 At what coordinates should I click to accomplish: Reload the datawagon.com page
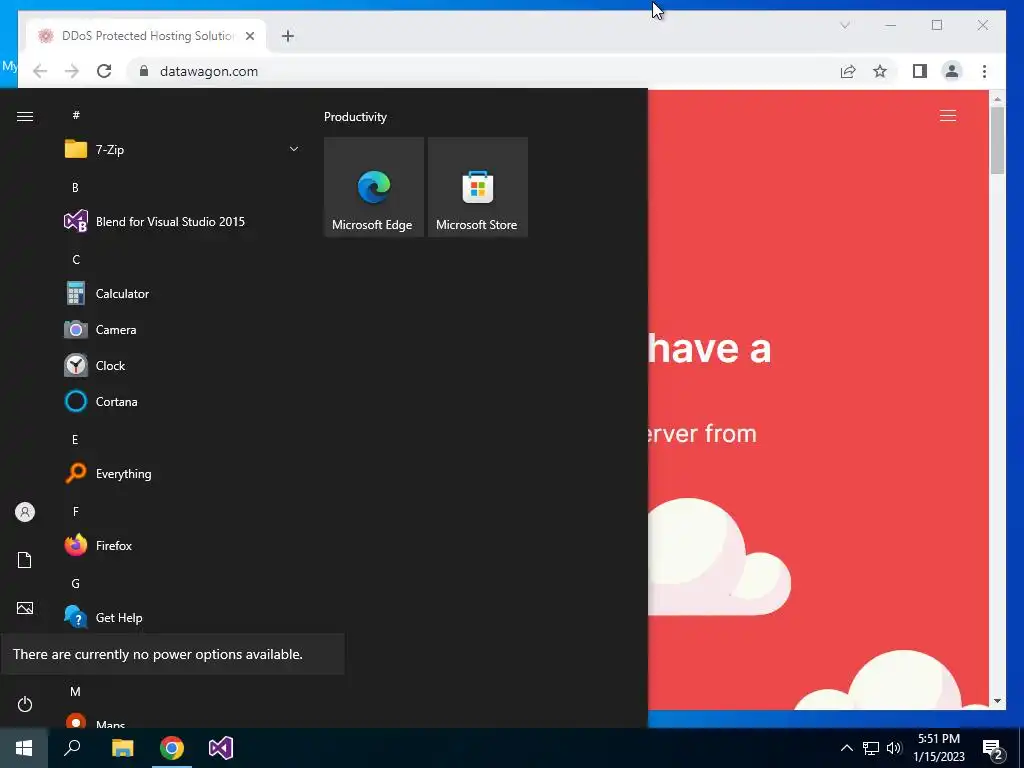click(x=104, y=71)
